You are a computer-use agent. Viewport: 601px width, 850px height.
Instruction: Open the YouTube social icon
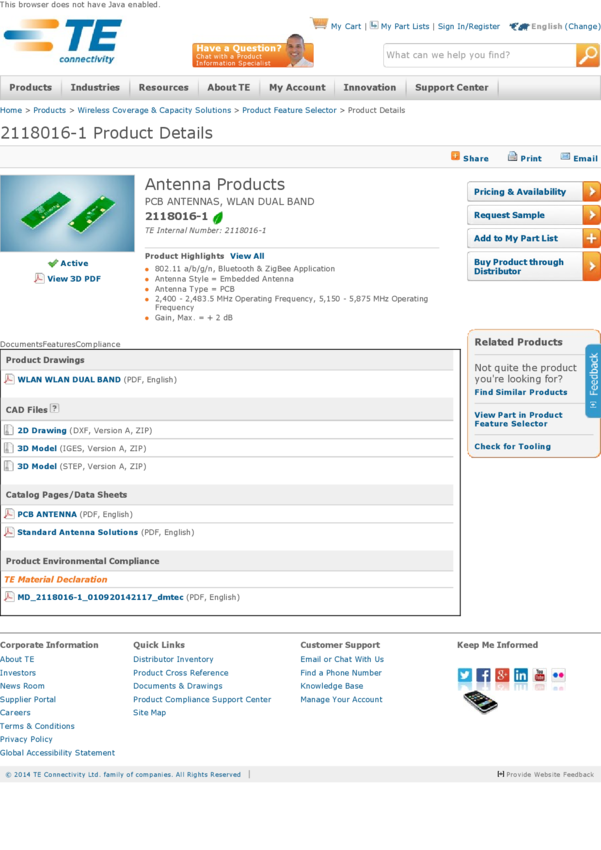540,675
